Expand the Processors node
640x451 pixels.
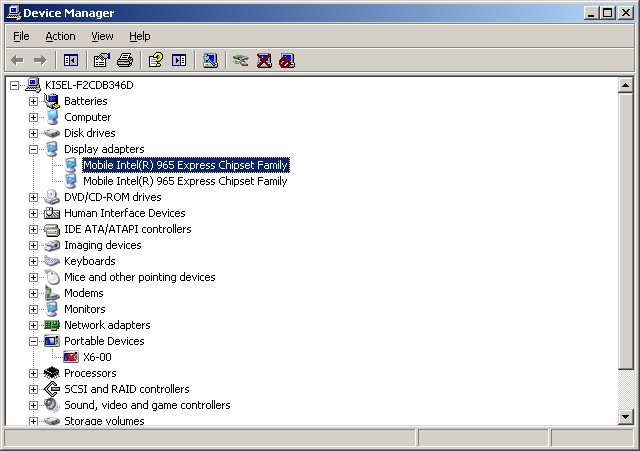33,373
